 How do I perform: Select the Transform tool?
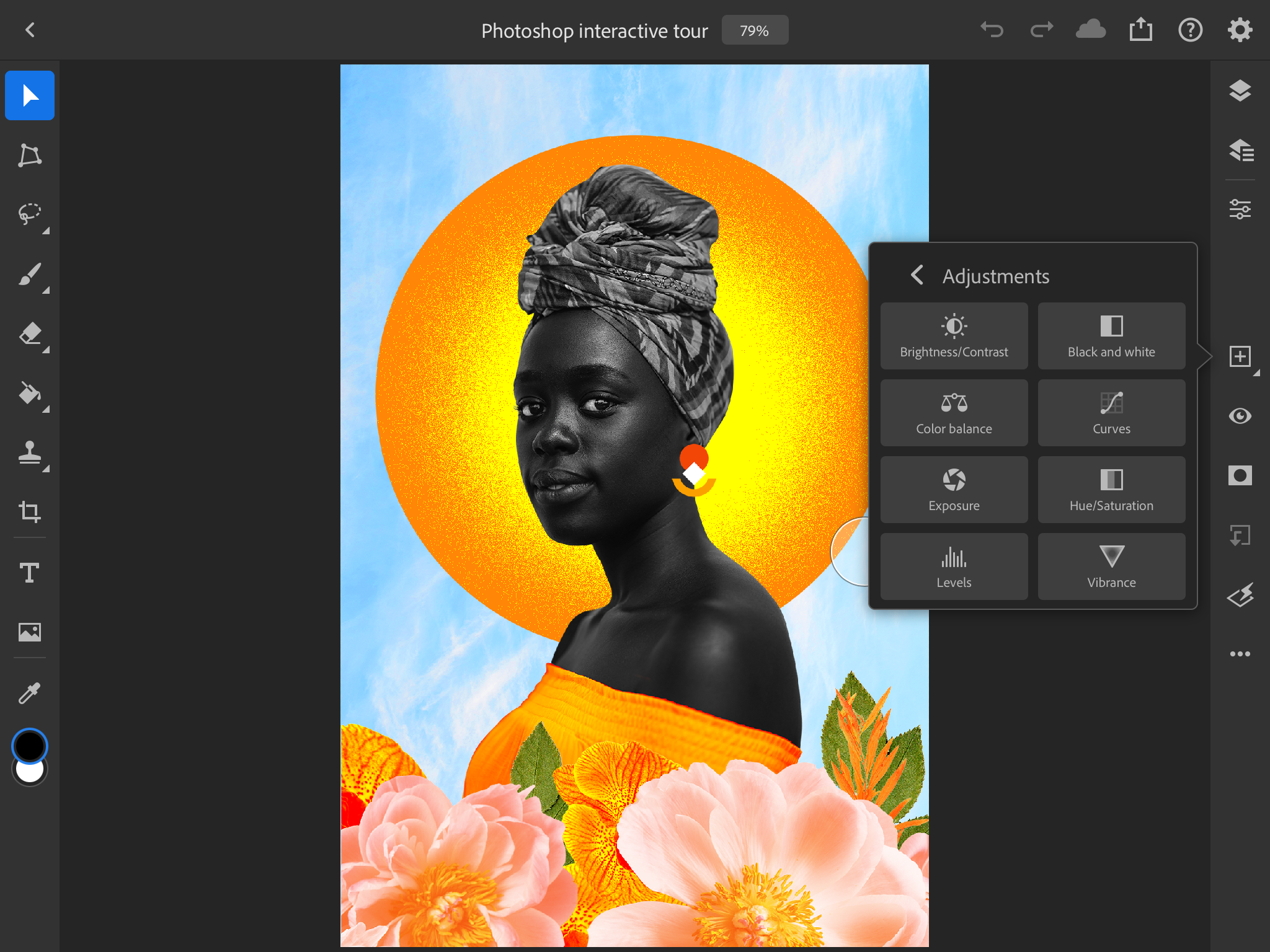29,155
